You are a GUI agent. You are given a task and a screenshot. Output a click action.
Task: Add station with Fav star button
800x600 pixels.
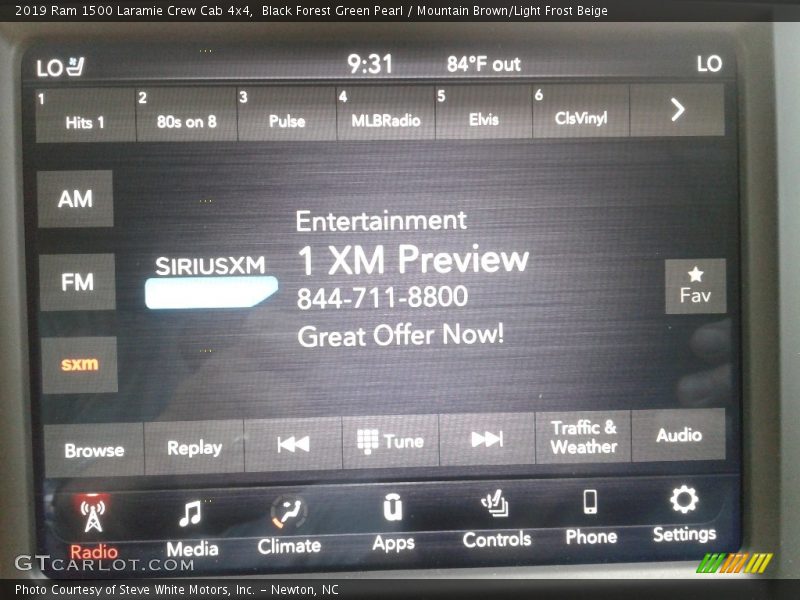(695, 286)
